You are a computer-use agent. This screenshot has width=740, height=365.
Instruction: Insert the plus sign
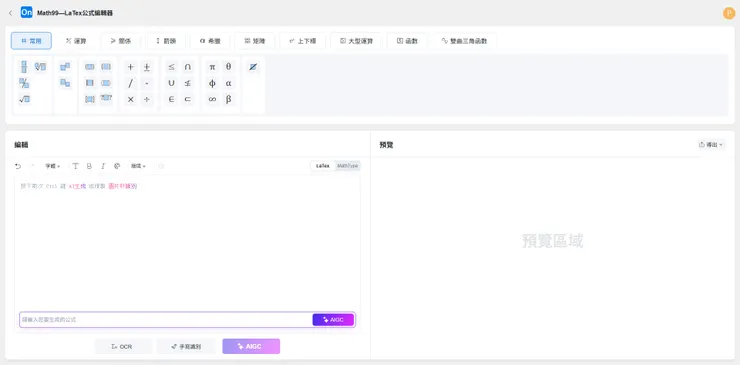coord(131,67)
